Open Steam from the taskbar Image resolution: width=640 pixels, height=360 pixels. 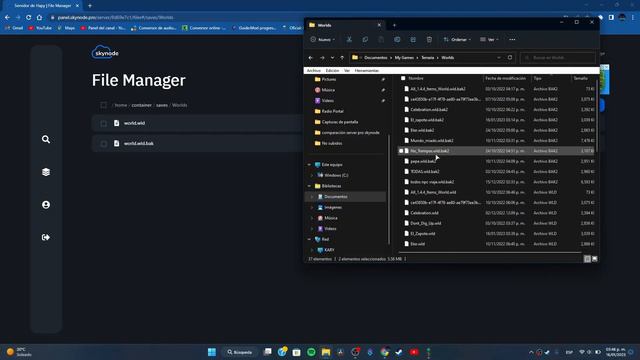(399, 352)
